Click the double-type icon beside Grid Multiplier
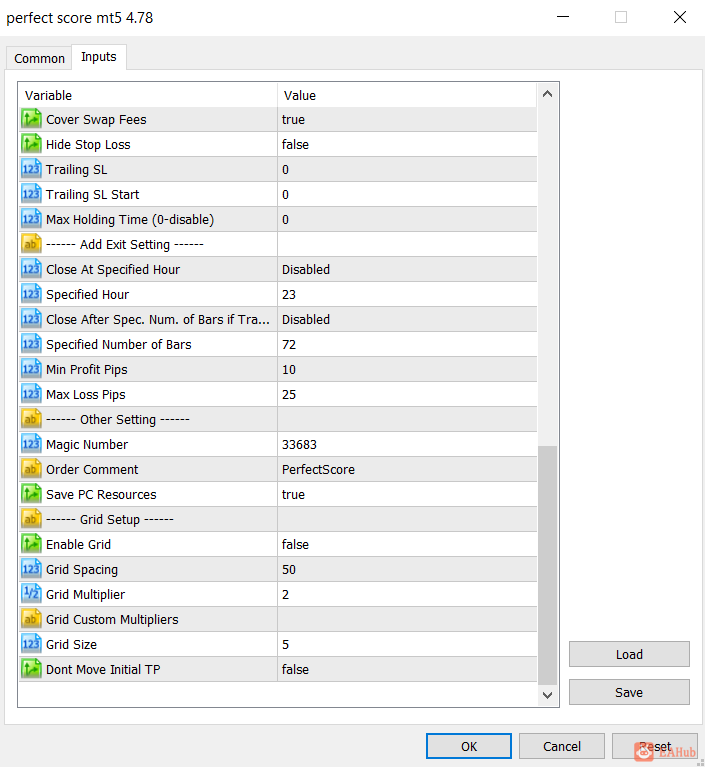This screenshot has height=767, width=705. 31,593
